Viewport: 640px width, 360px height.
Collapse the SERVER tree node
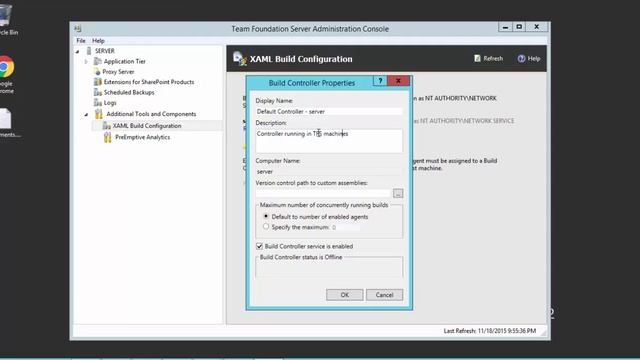[x=78, y=51]
